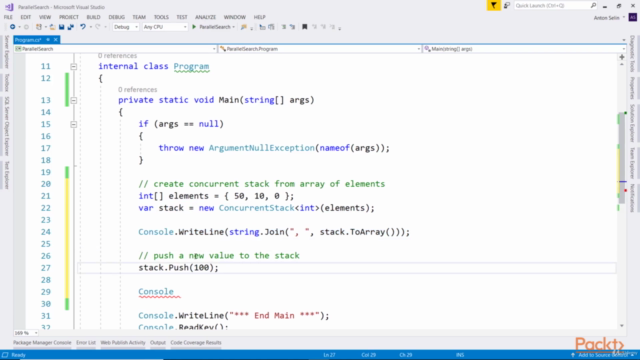Viewport: 640px width, 360px height.
Task: Switch to the Output tab
Action: click(x=158, y=343)
